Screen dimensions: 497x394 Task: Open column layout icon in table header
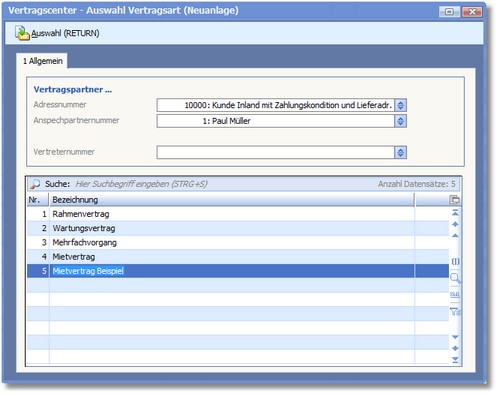pos(454,200)
